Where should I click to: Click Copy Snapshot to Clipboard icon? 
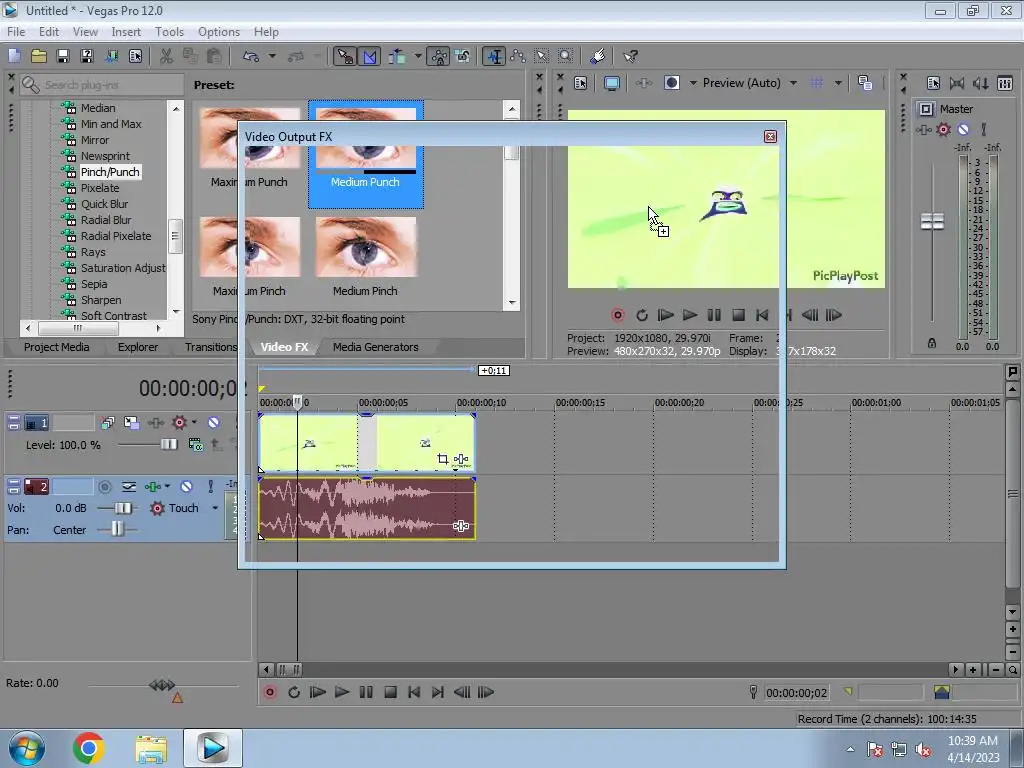tap(865, 83)
